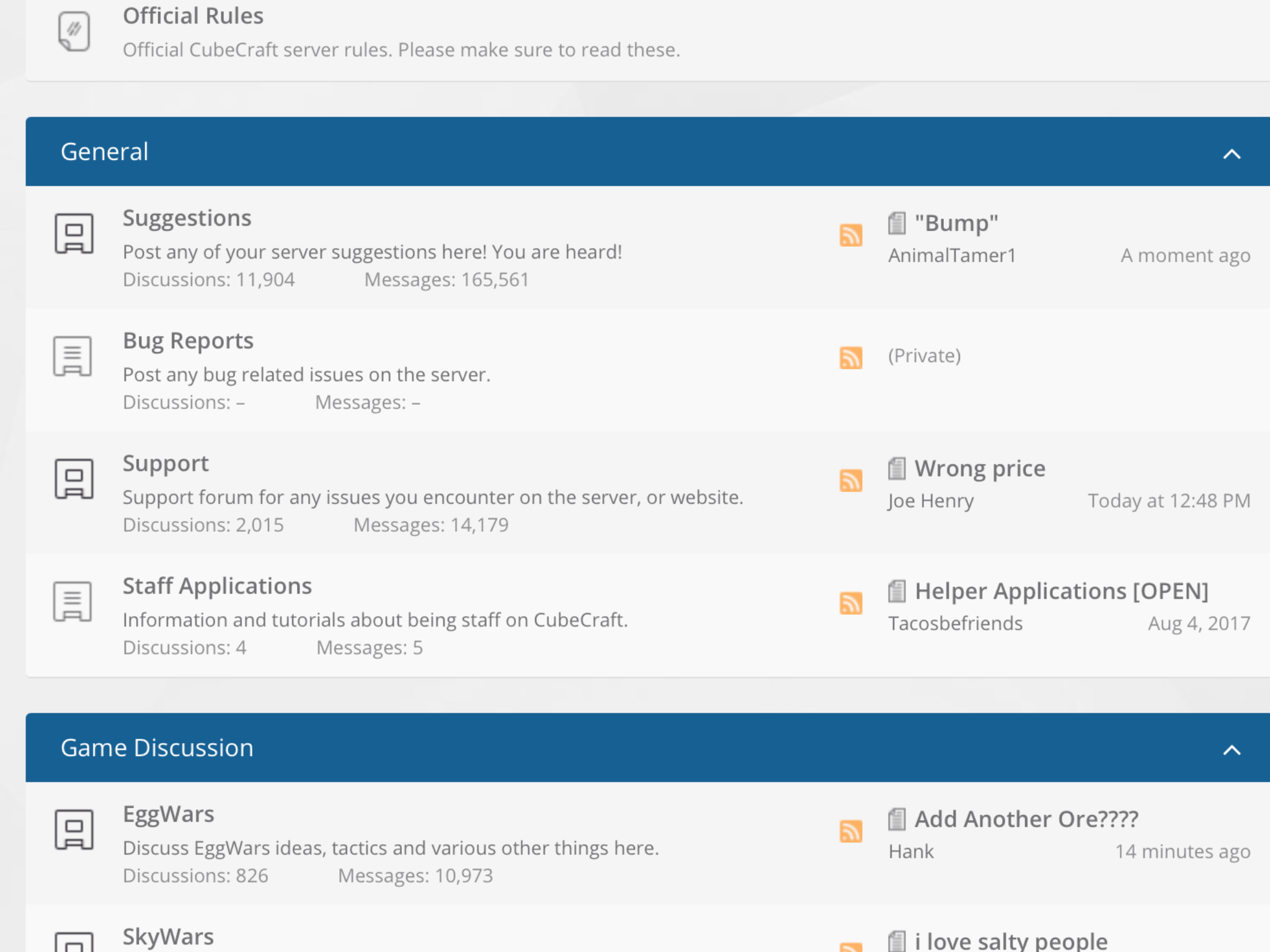Click the thread icon beside Helper Applications
The width and height of the screenshot is (1270, 952).
[x=897, y=591]
